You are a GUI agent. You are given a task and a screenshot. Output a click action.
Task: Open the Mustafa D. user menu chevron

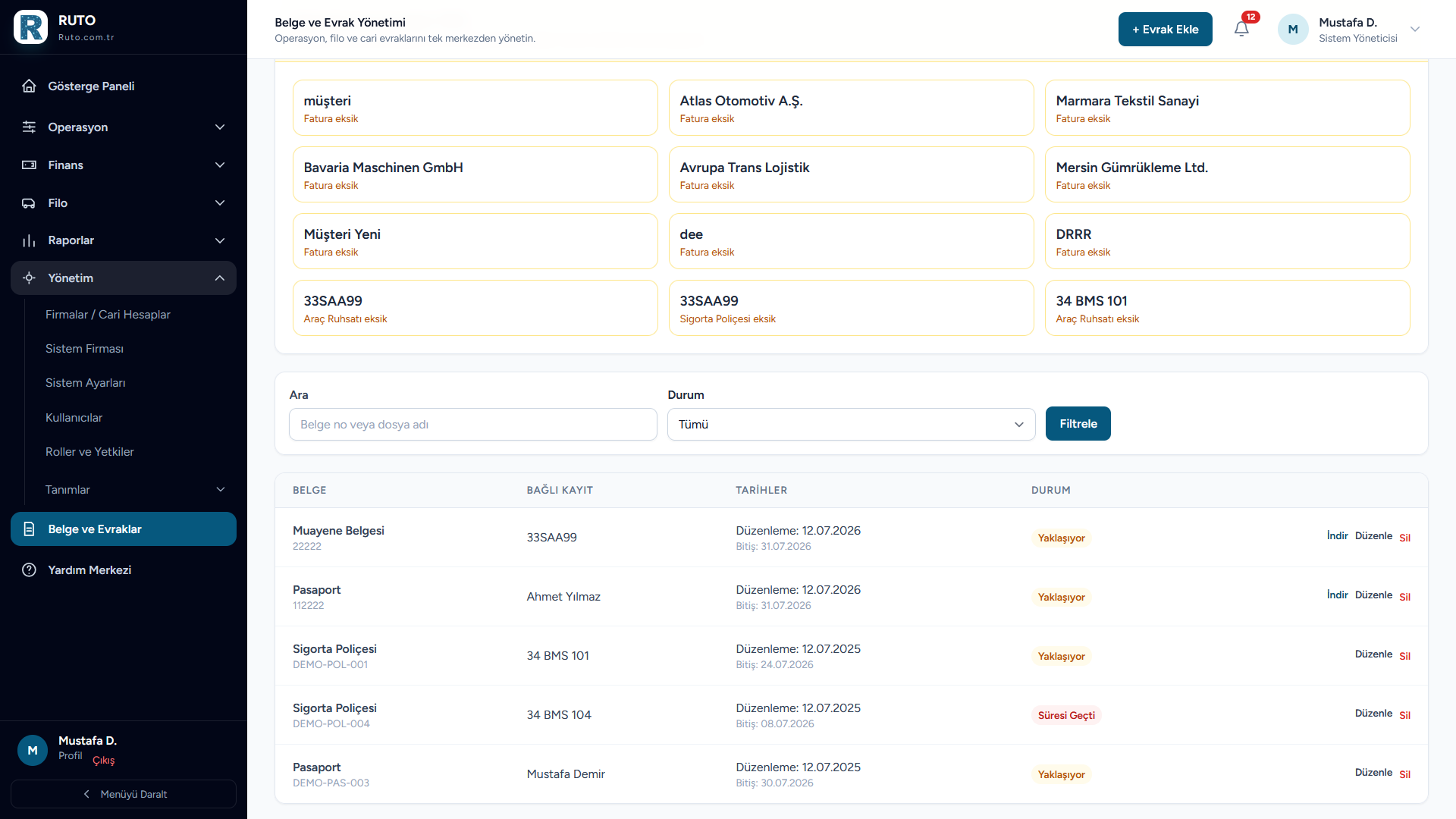pos(1414,29)
